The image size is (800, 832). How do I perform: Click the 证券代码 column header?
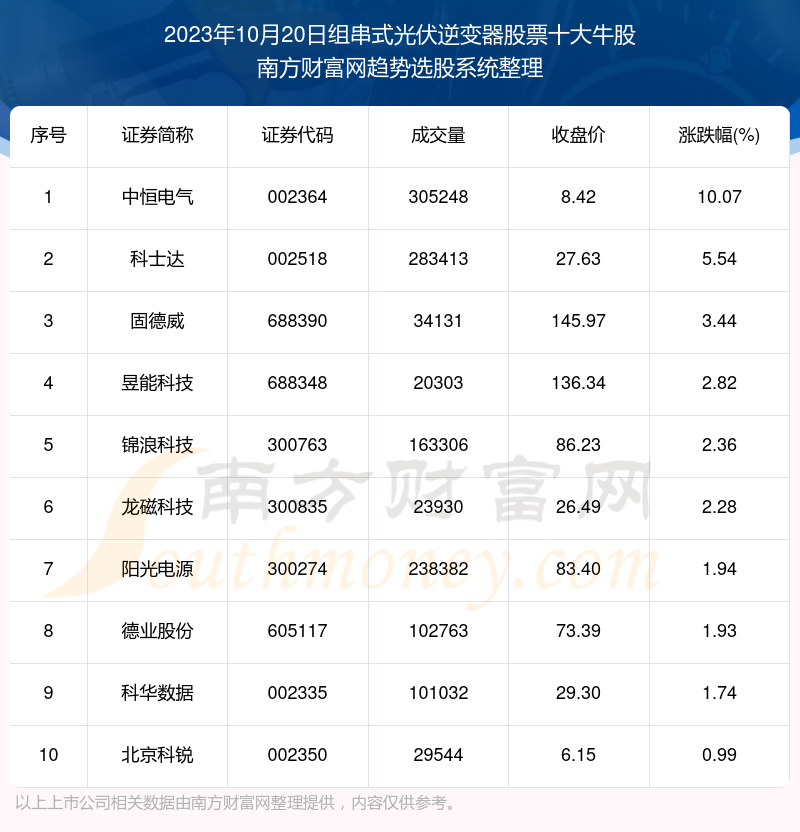[x=298, y=135]
